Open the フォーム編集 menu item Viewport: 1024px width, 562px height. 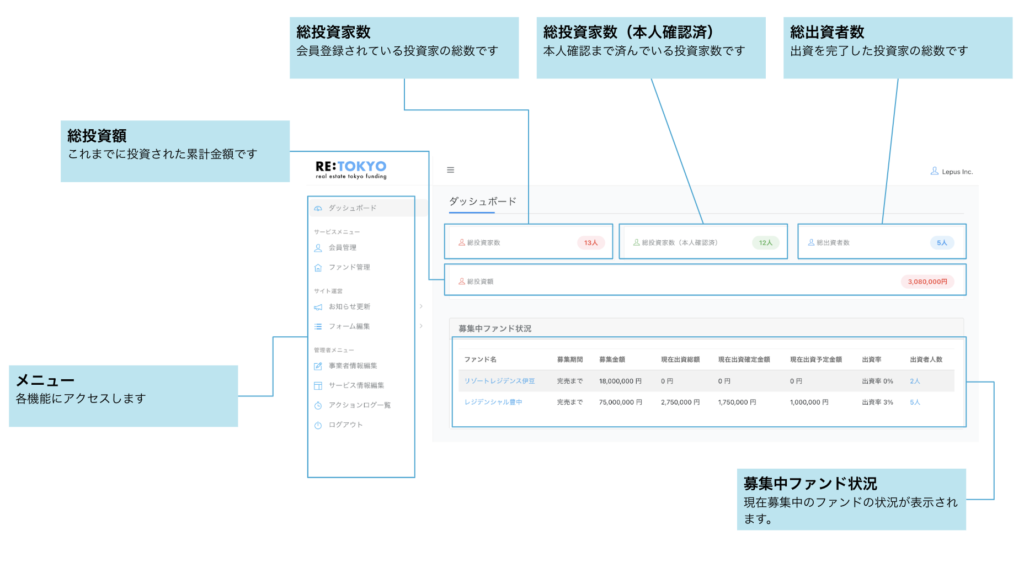[x=349, y=326]
